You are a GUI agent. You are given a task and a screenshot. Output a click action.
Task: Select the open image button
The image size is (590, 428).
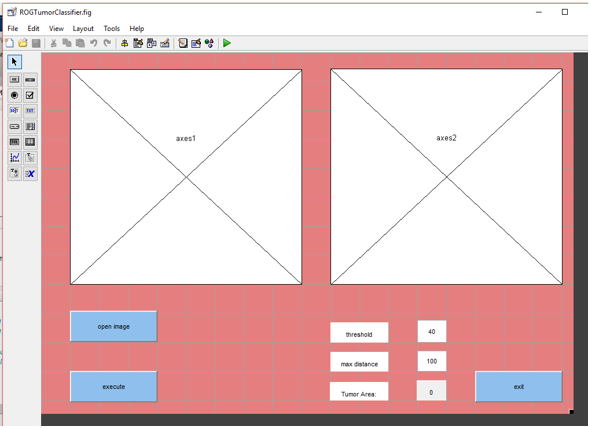tap(114, 326)
